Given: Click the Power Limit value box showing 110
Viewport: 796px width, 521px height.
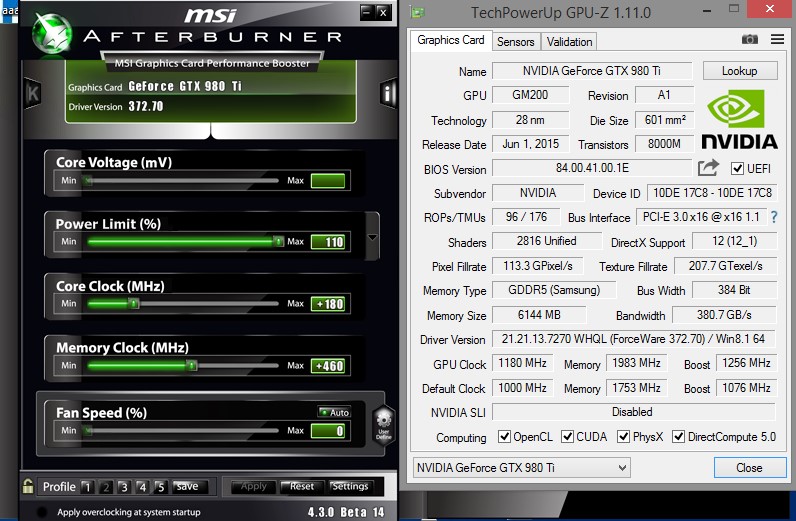Looking at the screenshot, I should pyautogui.click(x=328, y=242).
